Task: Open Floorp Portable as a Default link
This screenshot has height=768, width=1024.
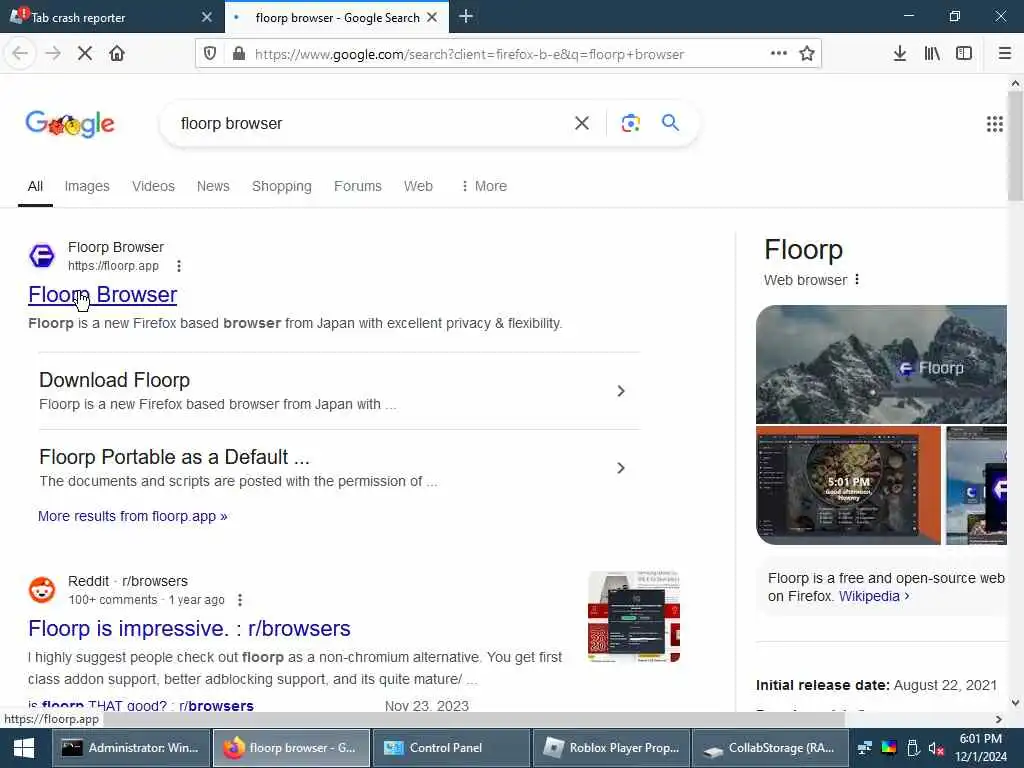Action: [174, 457]
